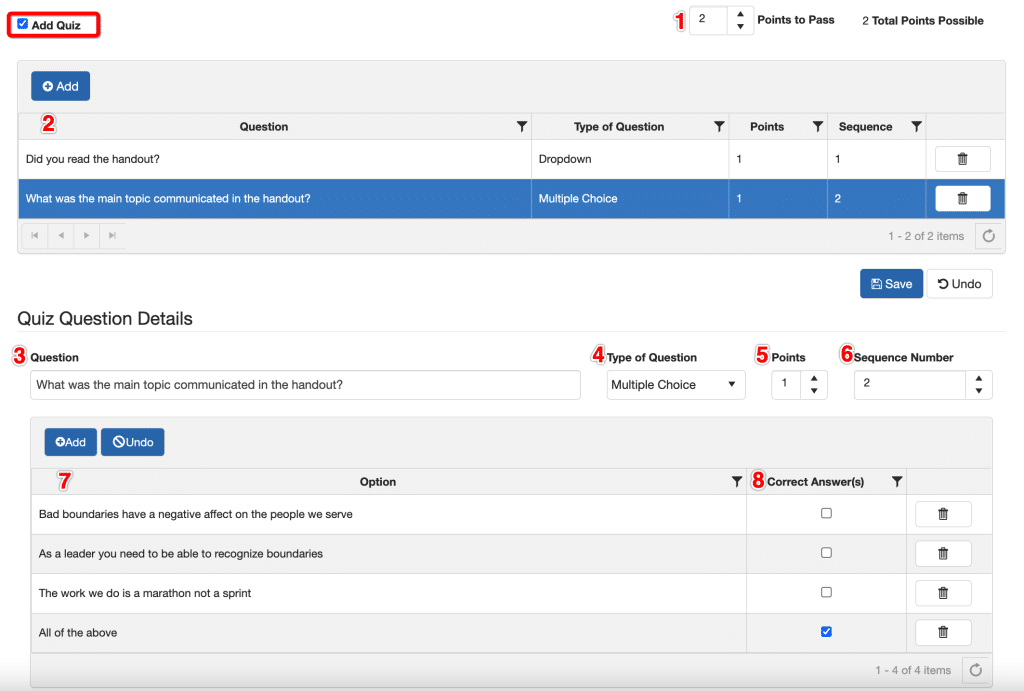
Task: Uncheck the Add Quiz checkbox
Action: pos(23,24)
